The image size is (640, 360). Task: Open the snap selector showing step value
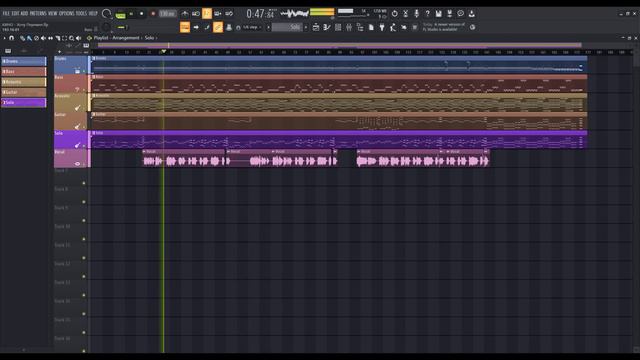point(251,27)
